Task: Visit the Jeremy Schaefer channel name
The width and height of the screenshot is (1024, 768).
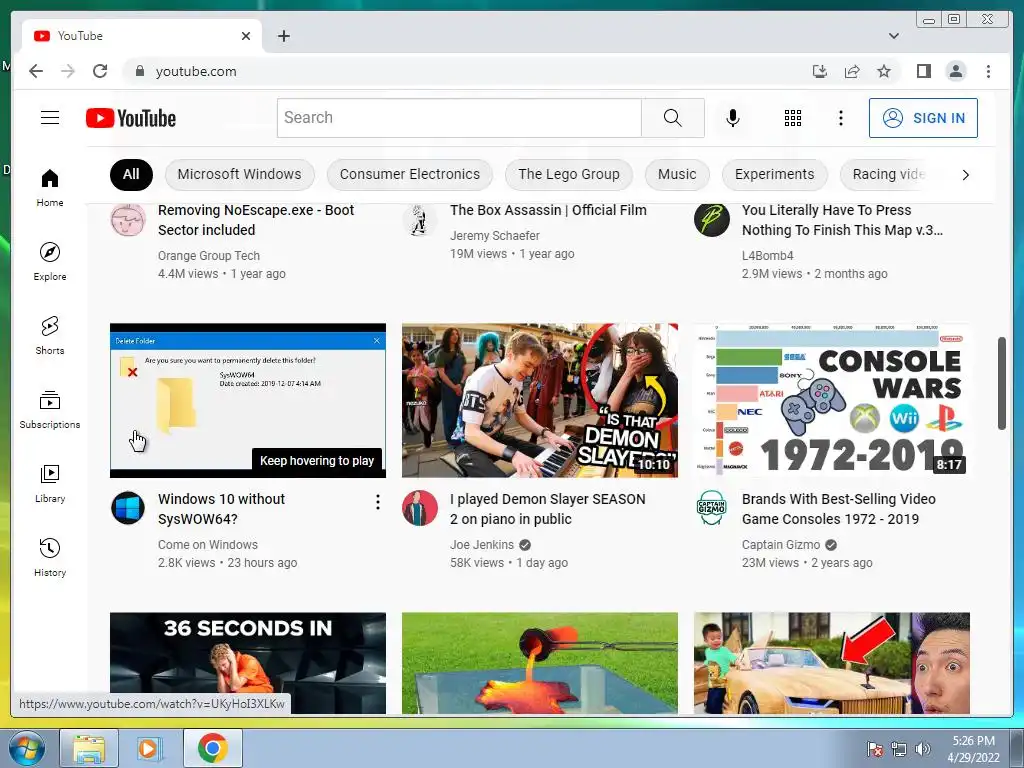Action: tap(495, 236)
